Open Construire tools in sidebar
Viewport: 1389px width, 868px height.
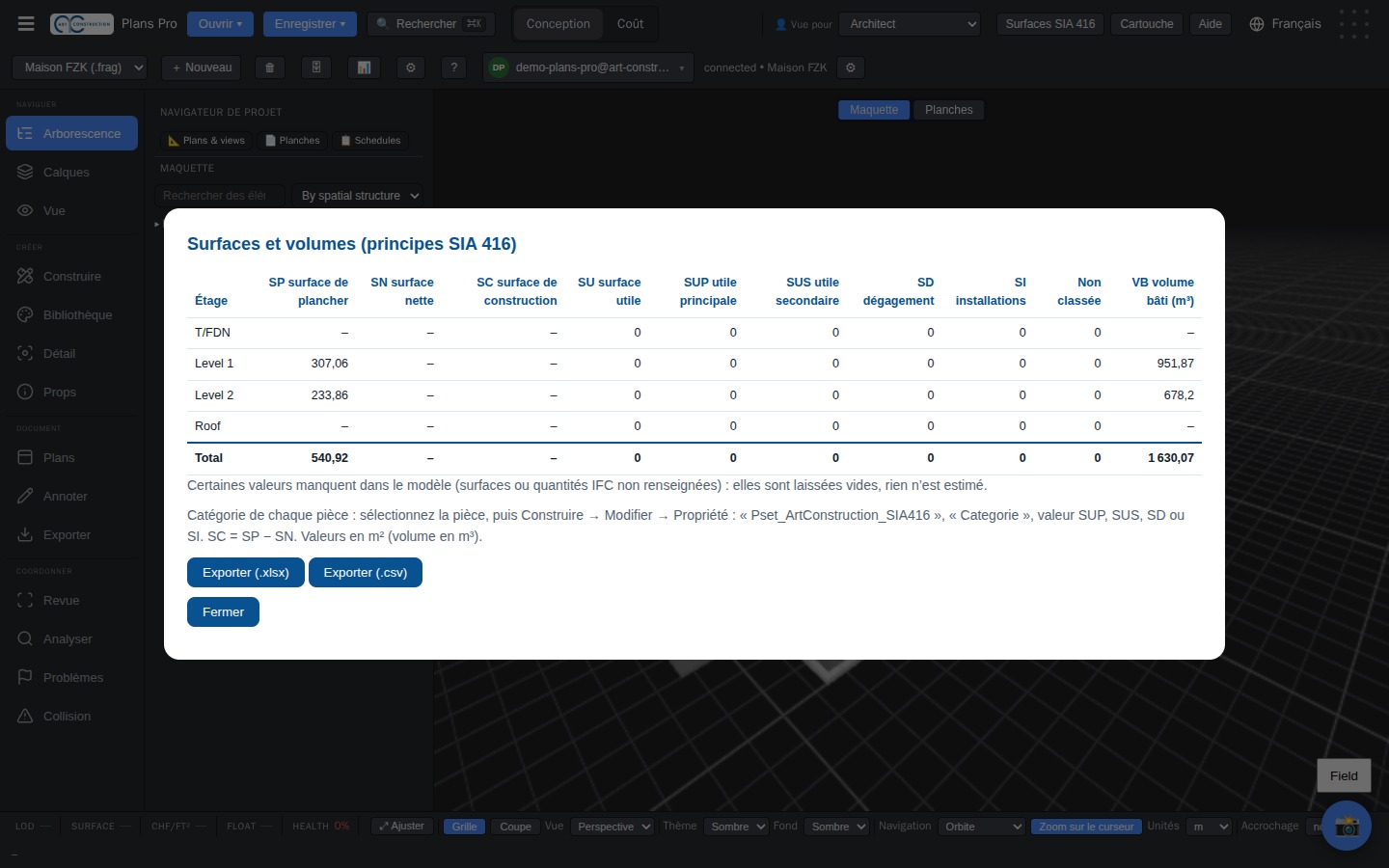pyautogui.click(x=72, y=277)
